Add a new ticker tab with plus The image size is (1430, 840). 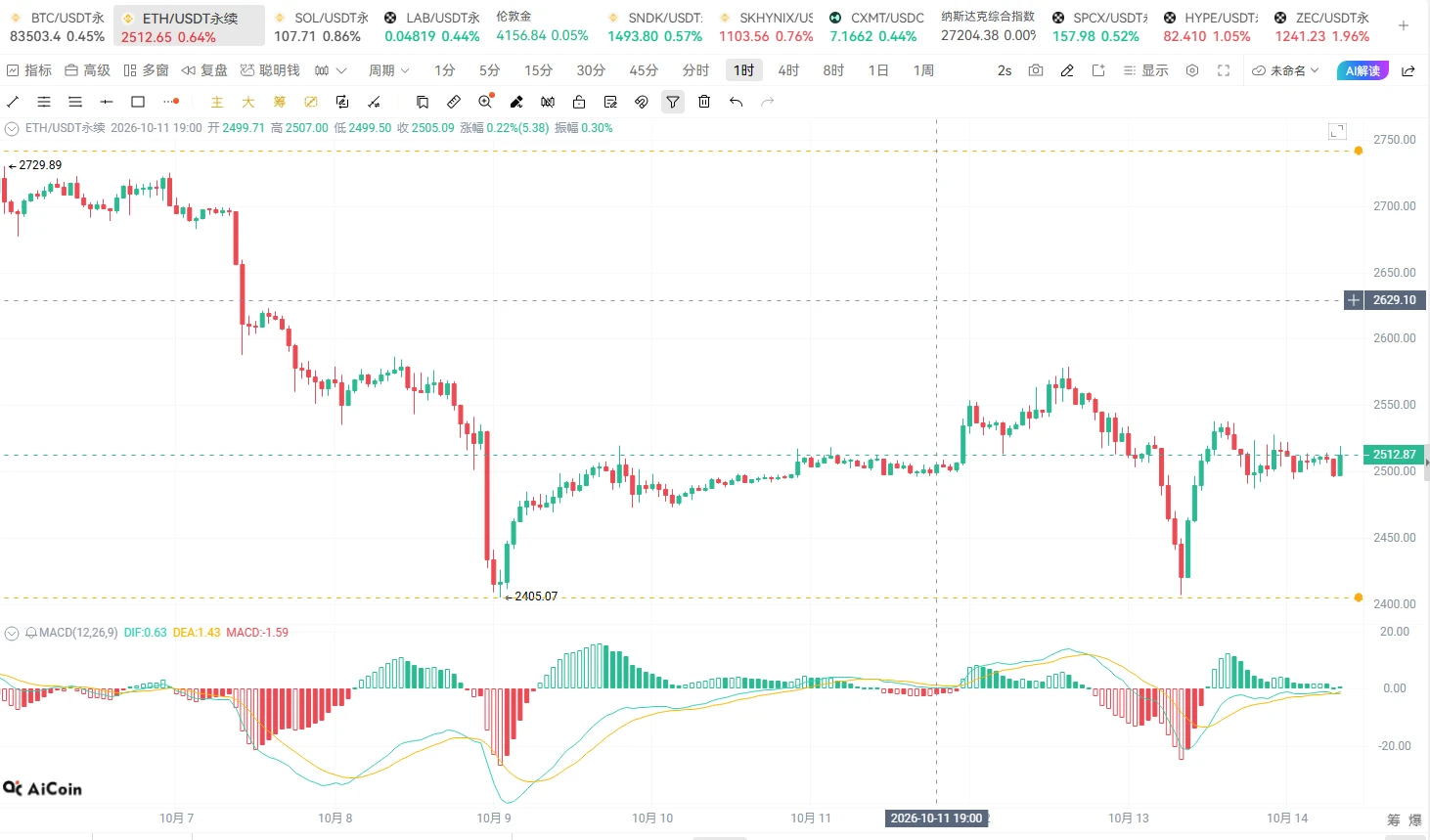click(1404, 26)
